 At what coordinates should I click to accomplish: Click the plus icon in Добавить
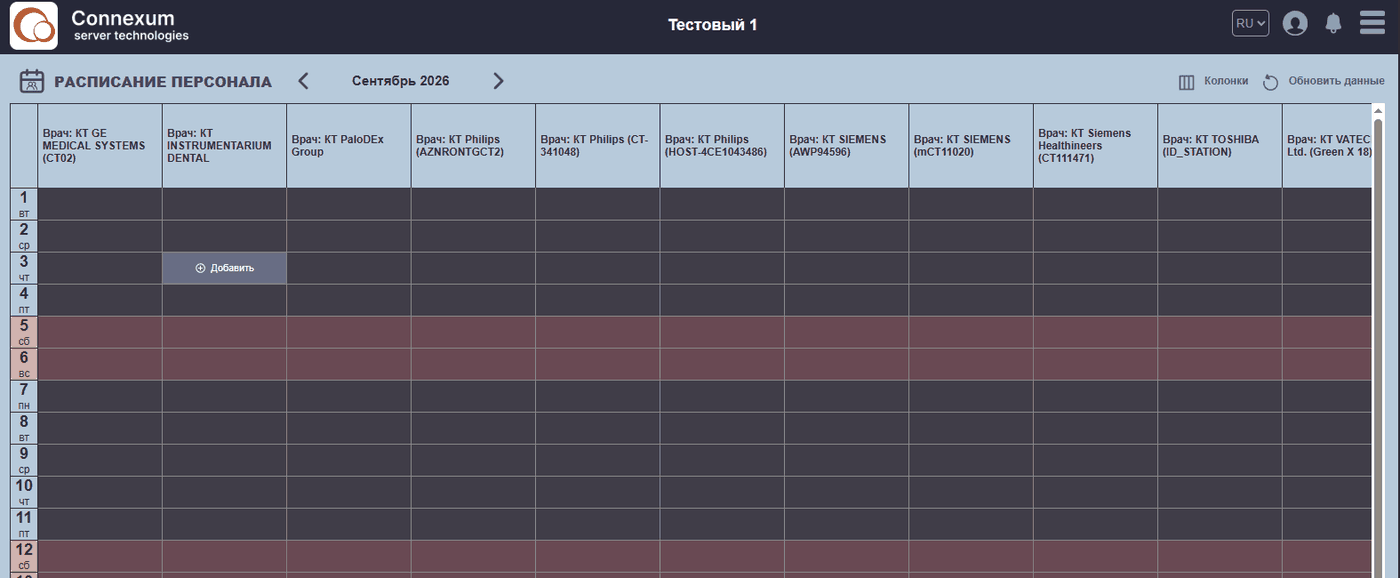(x=200, y=268)
